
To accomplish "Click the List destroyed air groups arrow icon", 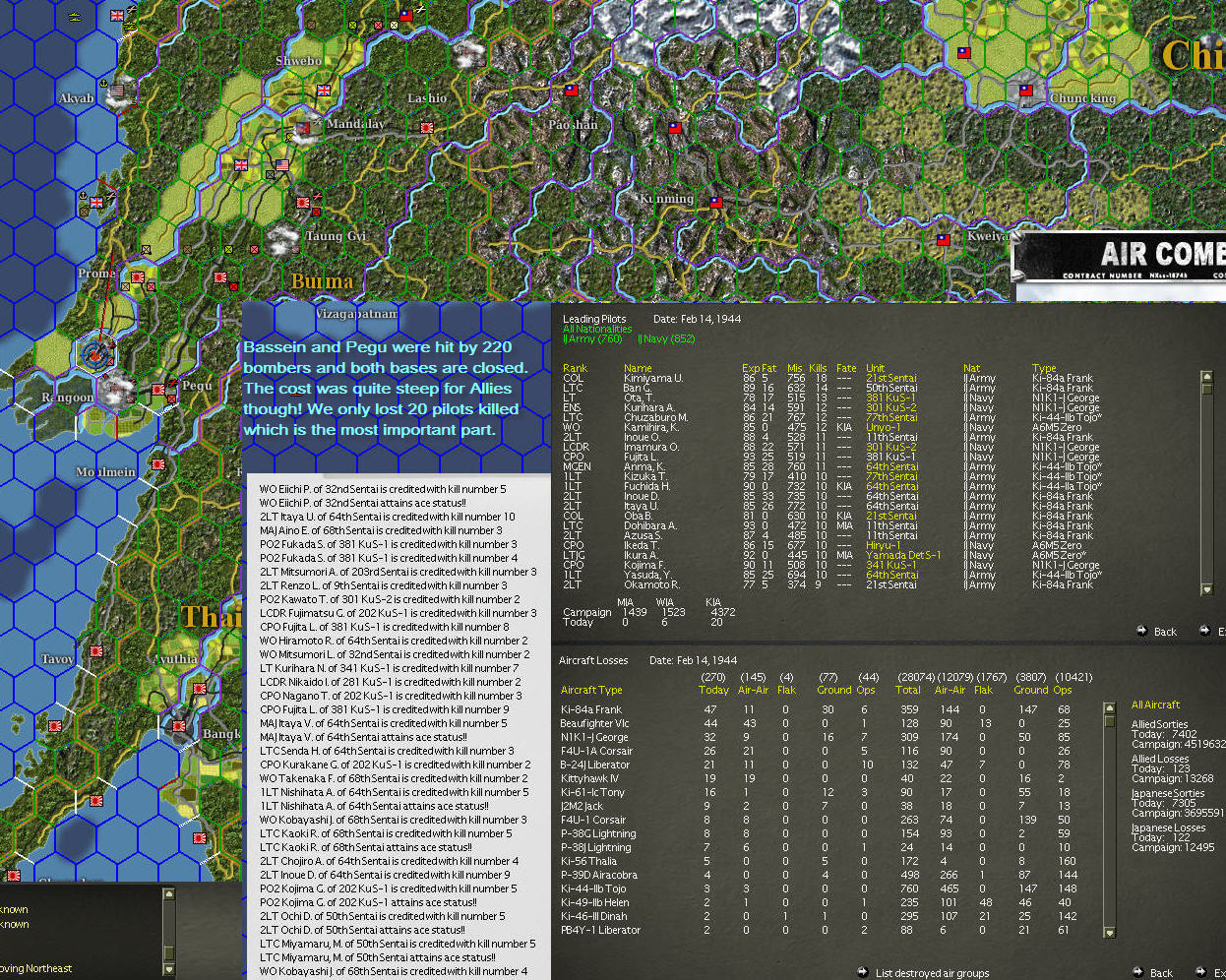I will pos(863,972).
